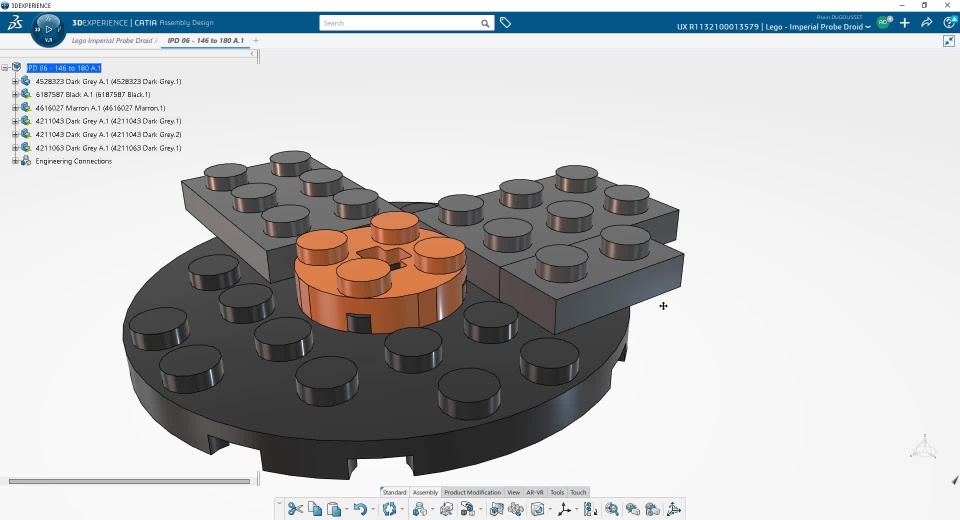Select the IPD 06 - 146 to 180 A.1 tab
The image size is (960, 520).
[x=206, y=40]
